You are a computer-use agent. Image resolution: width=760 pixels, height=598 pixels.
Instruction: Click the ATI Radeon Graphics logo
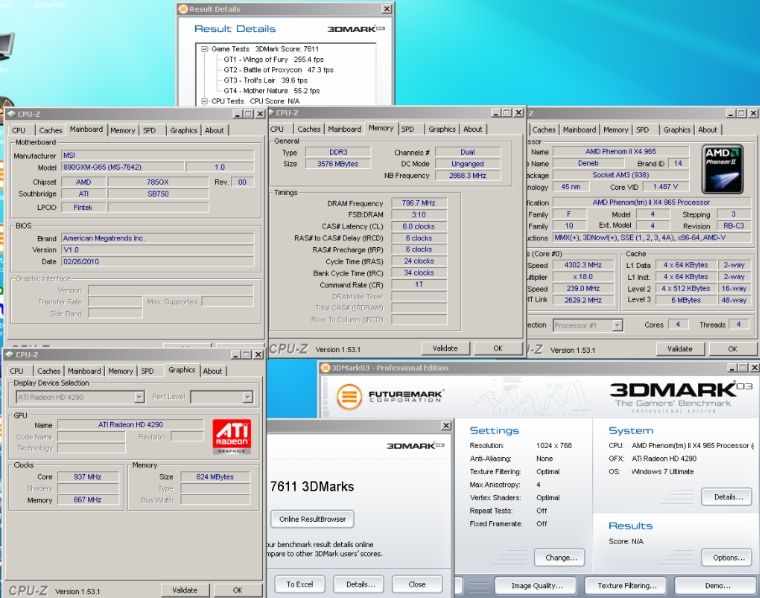233,437
